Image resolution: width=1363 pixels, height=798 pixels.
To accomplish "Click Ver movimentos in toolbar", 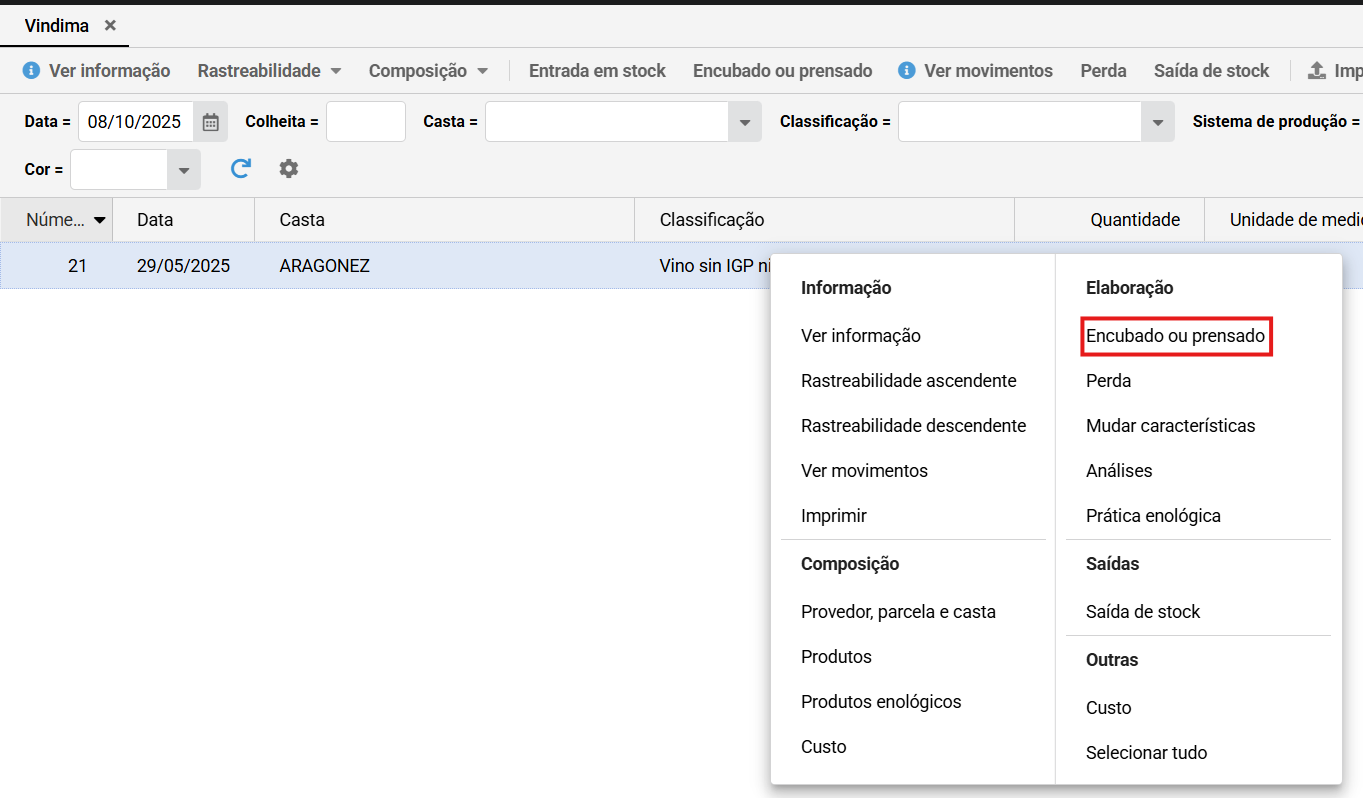I will [x=975, y=71].
